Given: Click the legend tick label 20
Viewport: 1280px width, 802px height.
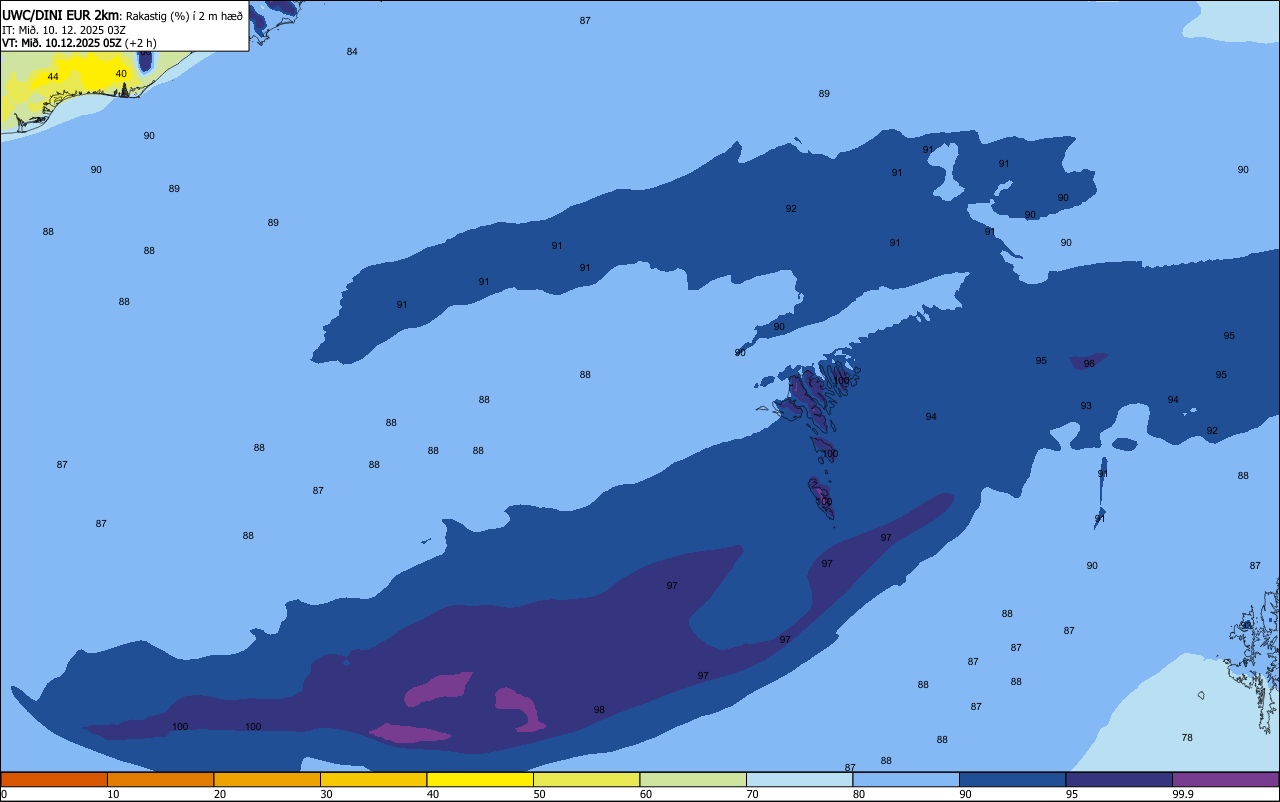Looking at the screenshot, I should coord(220,794).
